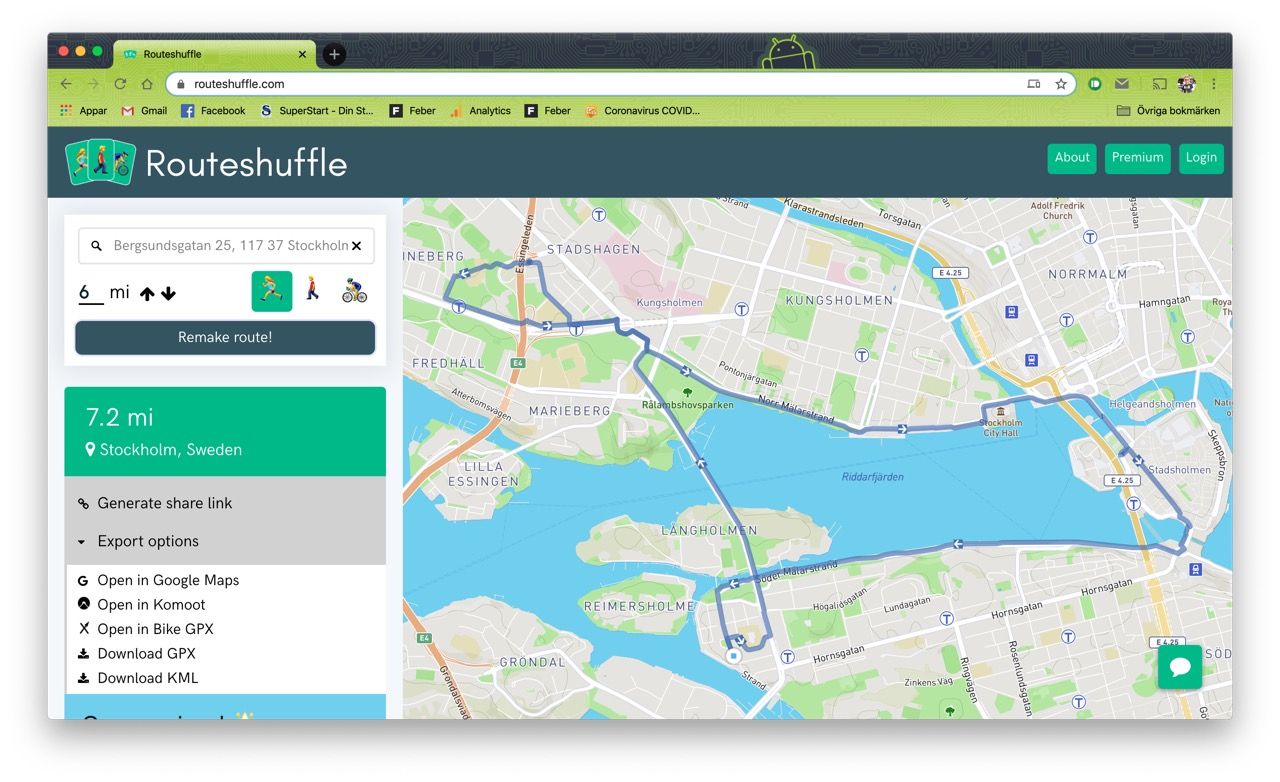Click the location pin icon
This screenshot has height=782, width=1280.
pyautogui.click(x=91, y=450)
